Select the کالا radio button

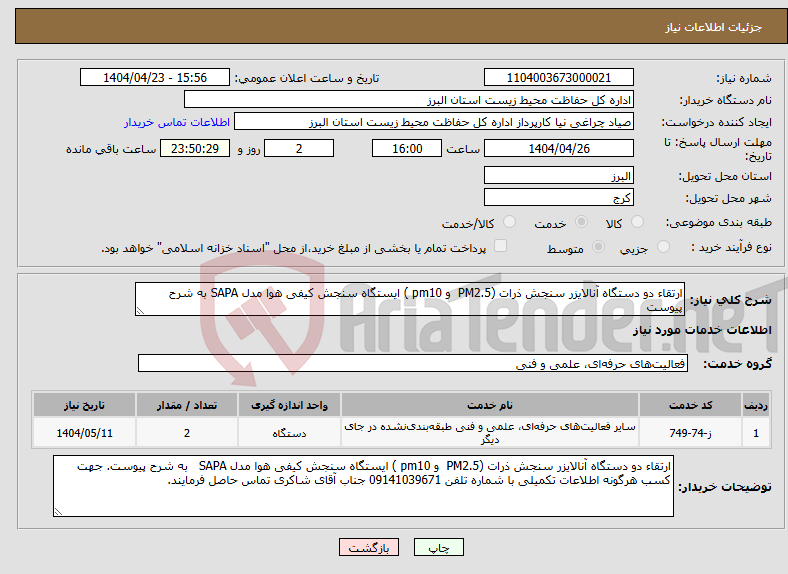pos(637,222)
